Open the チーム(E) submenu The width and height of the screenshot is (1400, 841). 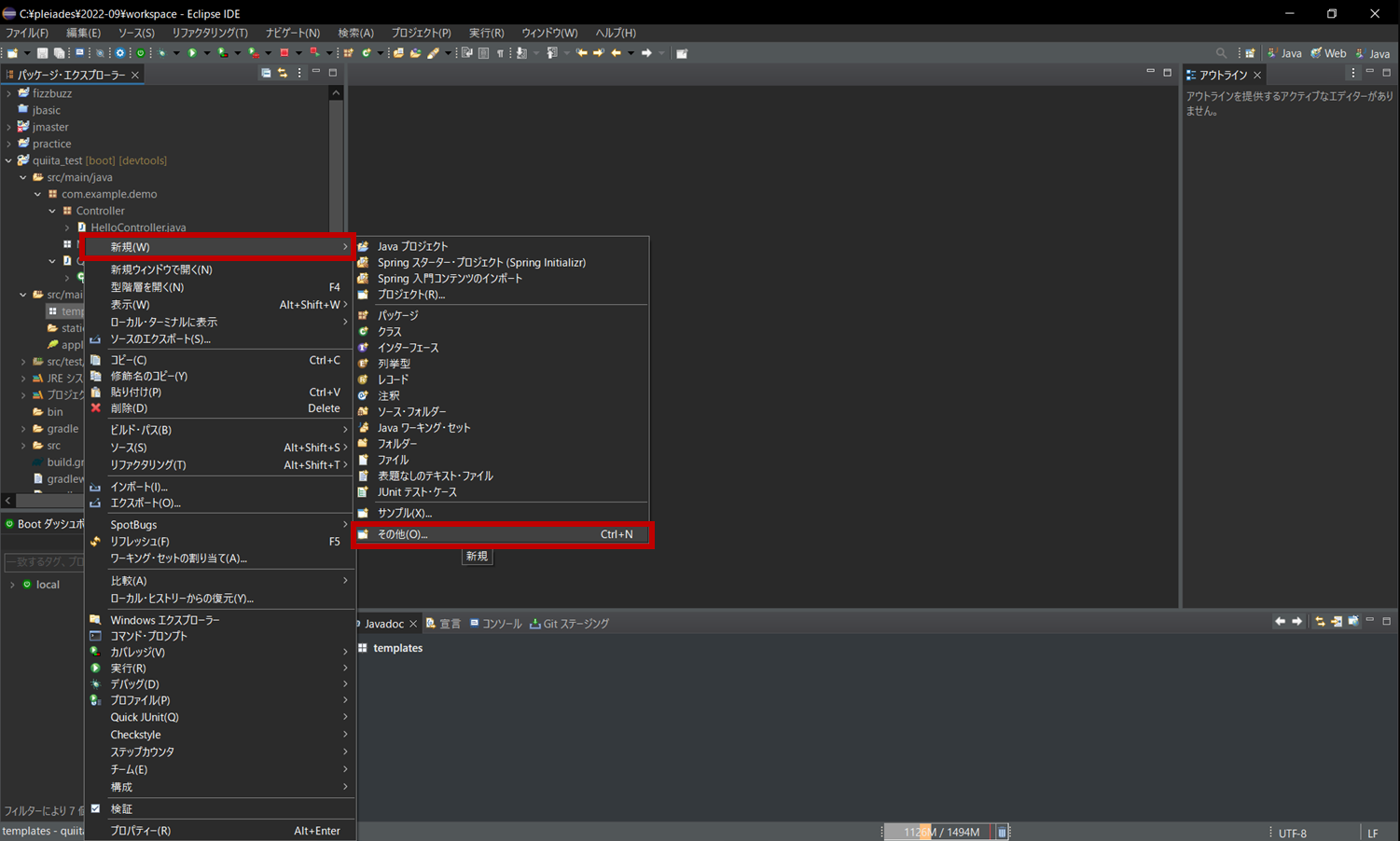point(221,769)
